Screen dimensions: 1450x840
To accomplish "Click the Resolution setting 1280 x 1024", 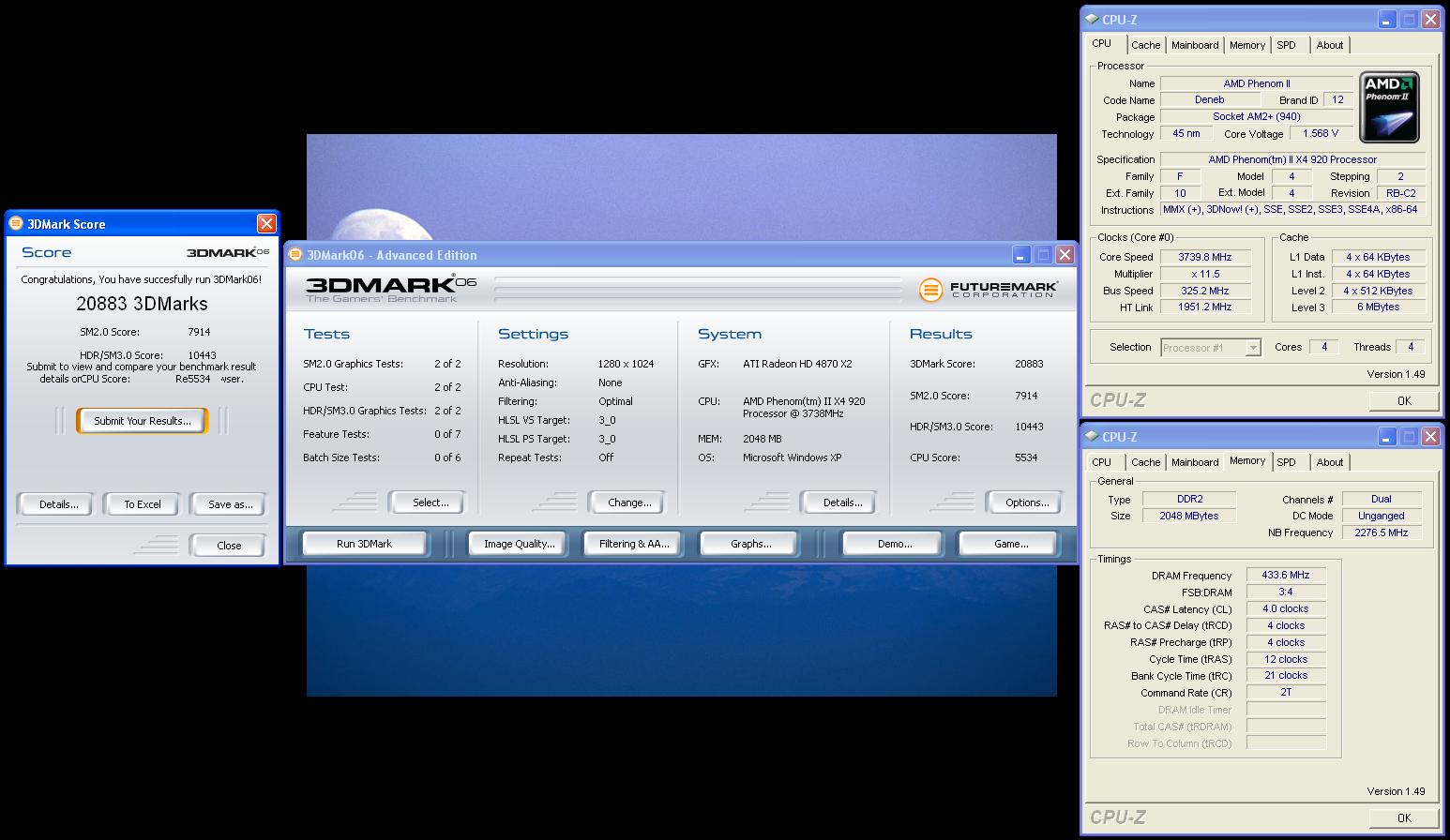I will coord(626,364).
